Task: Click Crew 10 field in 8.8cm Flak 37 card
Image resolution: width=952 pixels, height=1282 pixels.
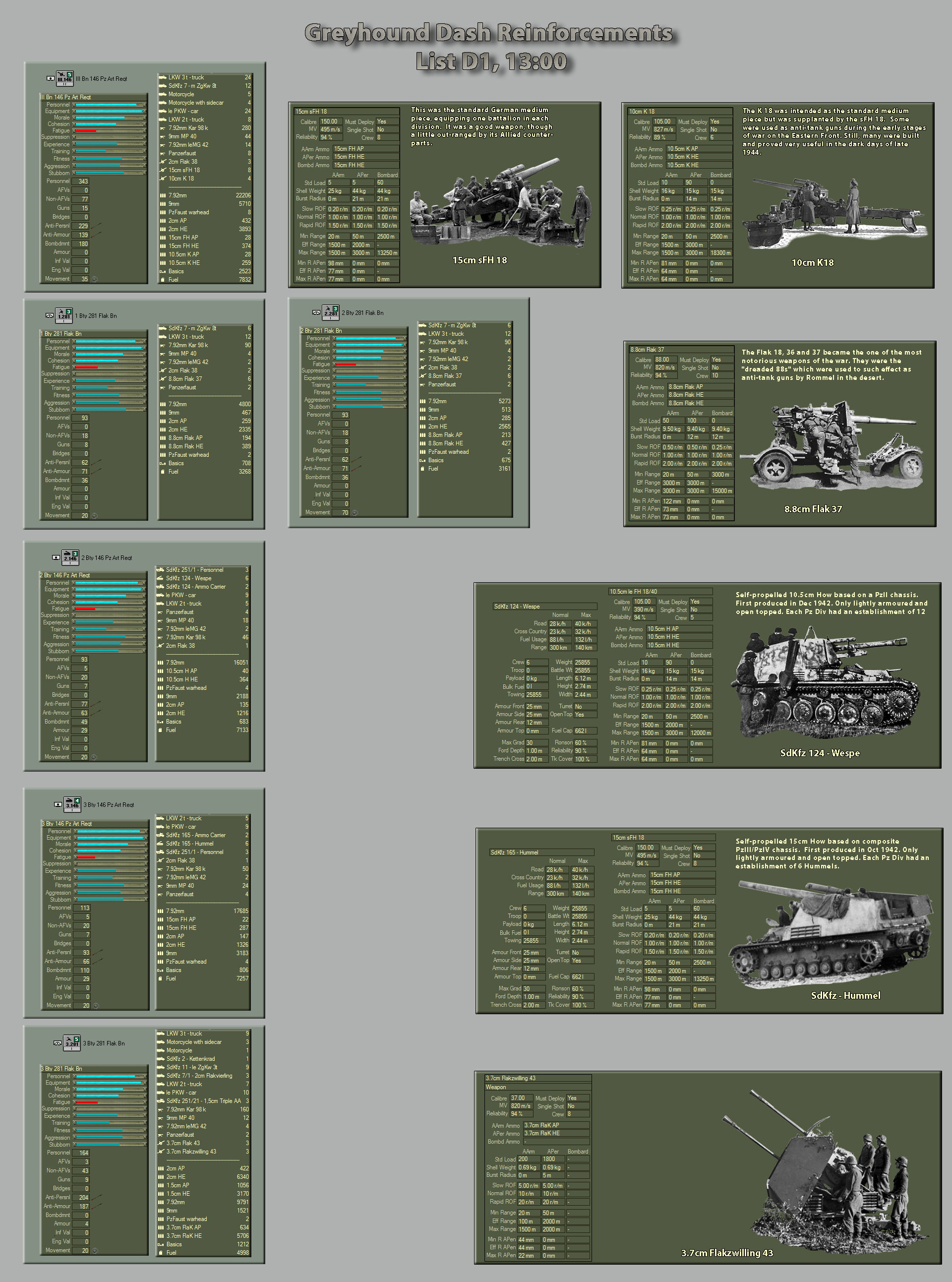Action: point(722,376)
